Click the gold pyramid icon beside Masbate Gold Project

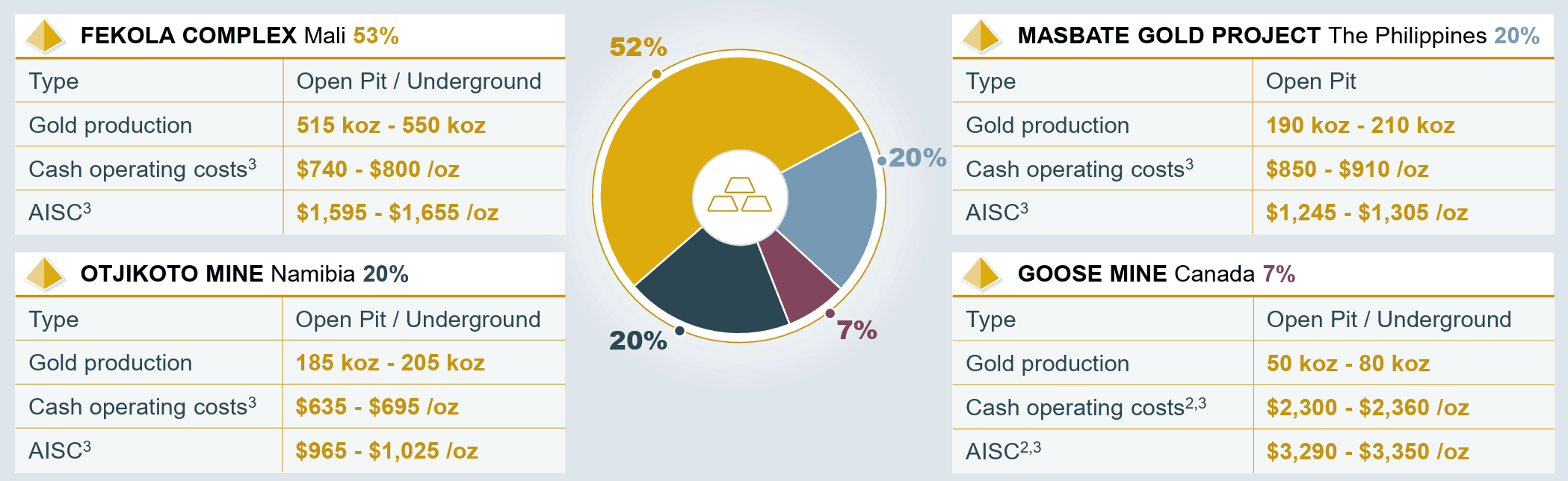tap(981, 36)
